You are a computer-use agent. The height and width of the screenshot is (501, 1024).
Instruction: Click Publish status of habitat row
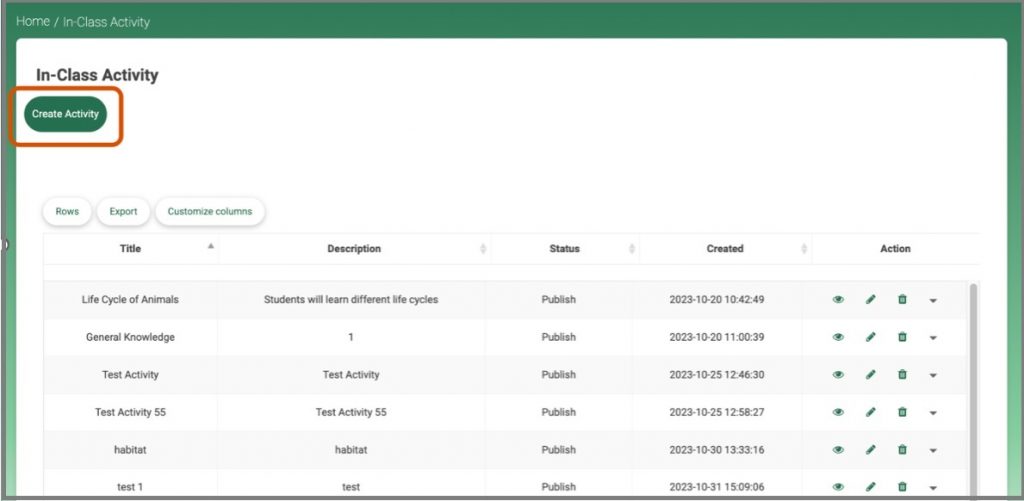click(558, 450)
